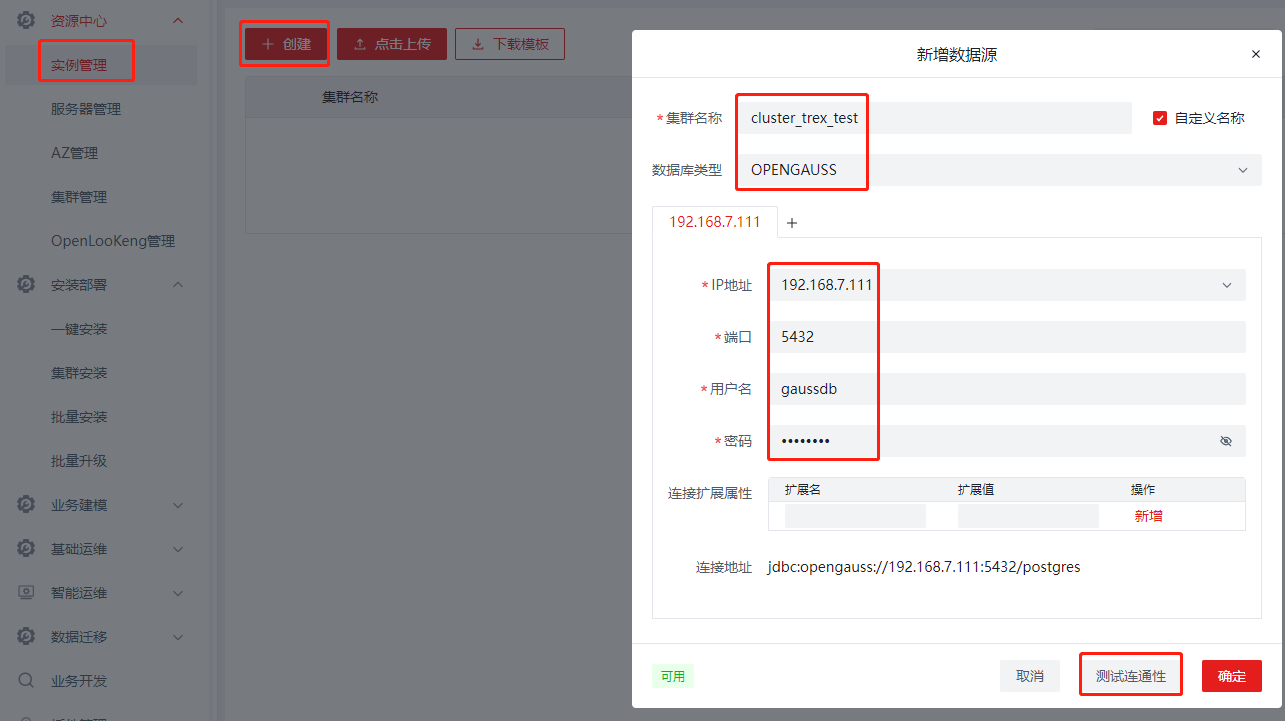The image size is (1285, 721).
Task: Open the IP地址 dropdown
Action: (1226, 284)
